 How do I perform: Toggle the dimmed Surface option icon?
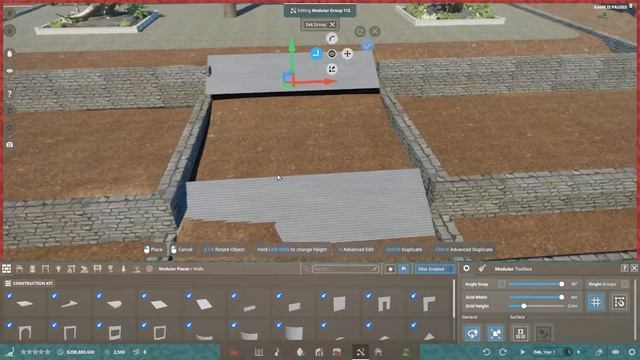tap(544, 333)
